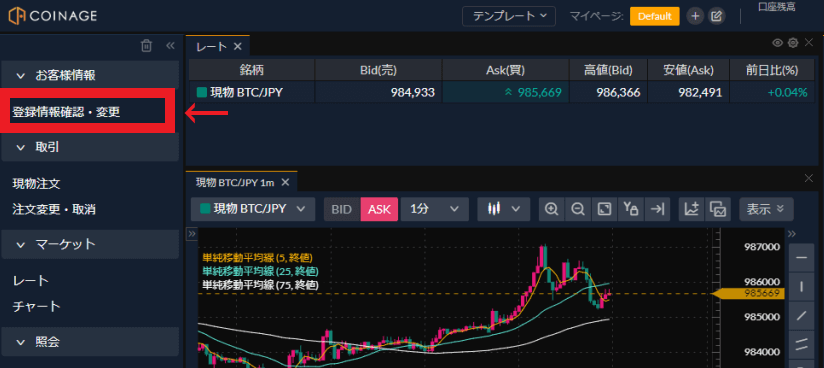Image resolution: width=824 pixels, height=368 pixels.
Task: Close the レート tab
Action: pos(238,47)
